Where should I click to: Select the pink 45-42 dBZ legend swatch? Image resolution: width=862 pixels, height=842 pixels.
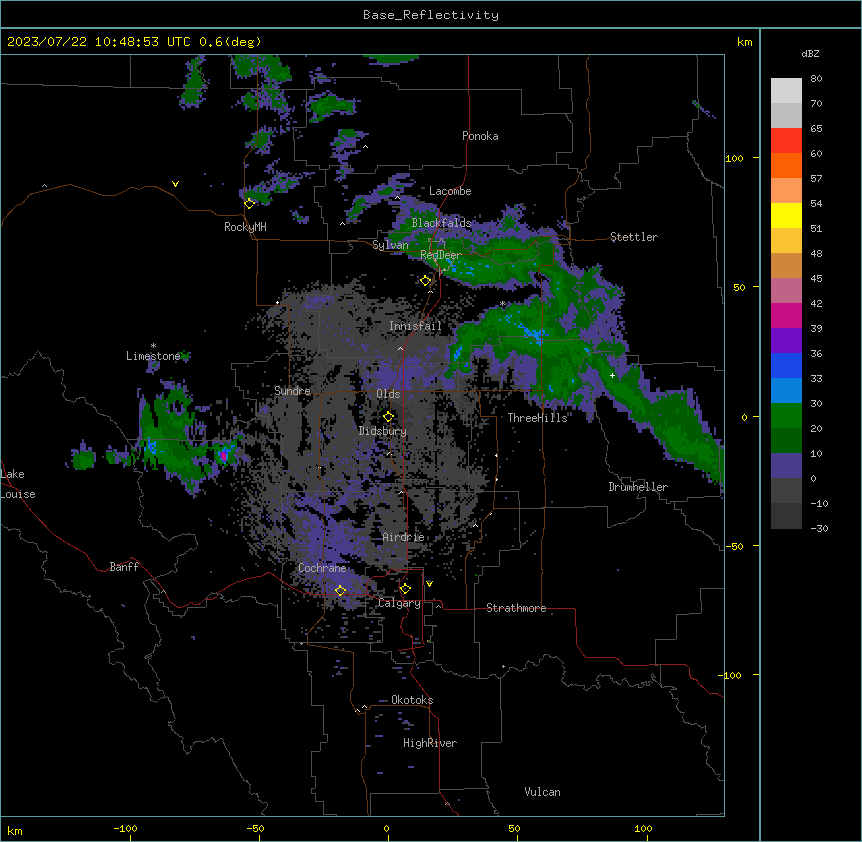pos(786,291)
